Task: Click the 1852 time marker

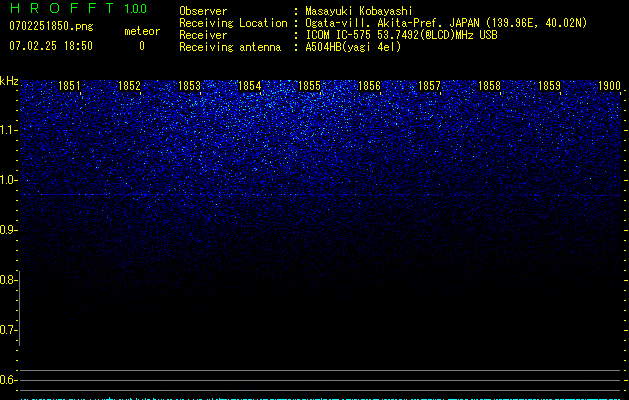Action: tap(129, 86)
